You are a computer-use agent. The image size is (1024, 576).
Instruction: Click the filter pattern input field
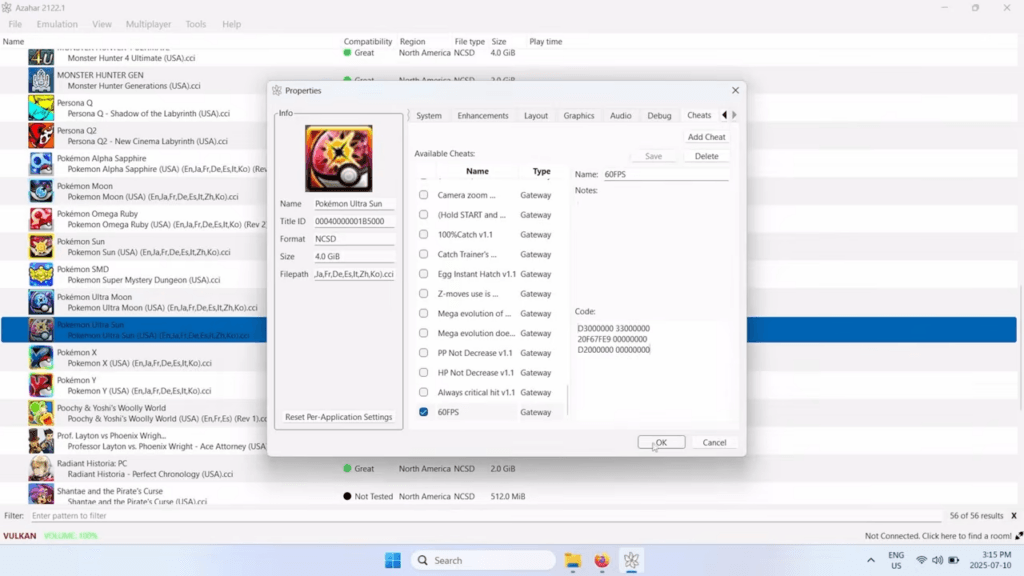(487, 516)
